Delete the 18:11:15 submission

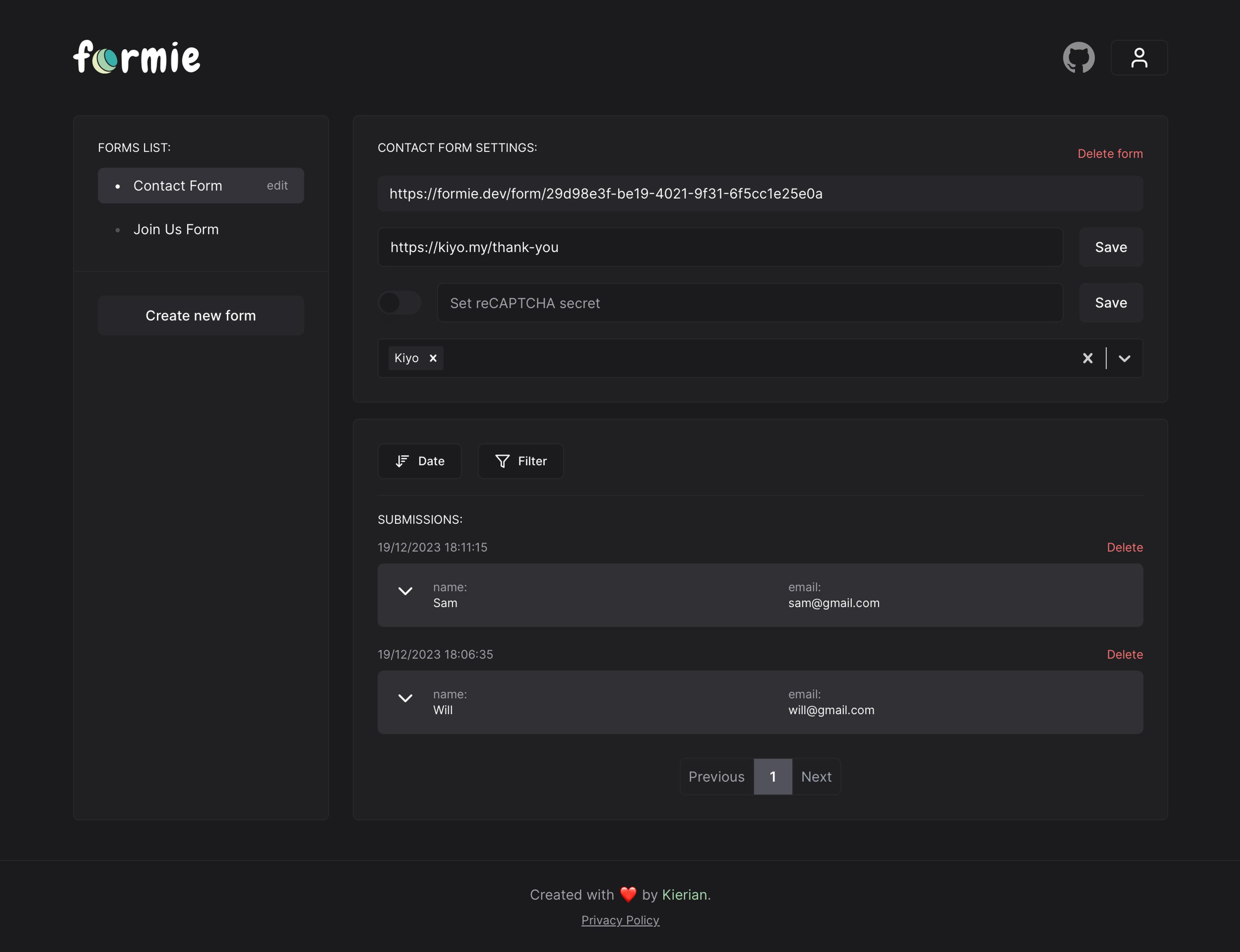point(1124,548)
